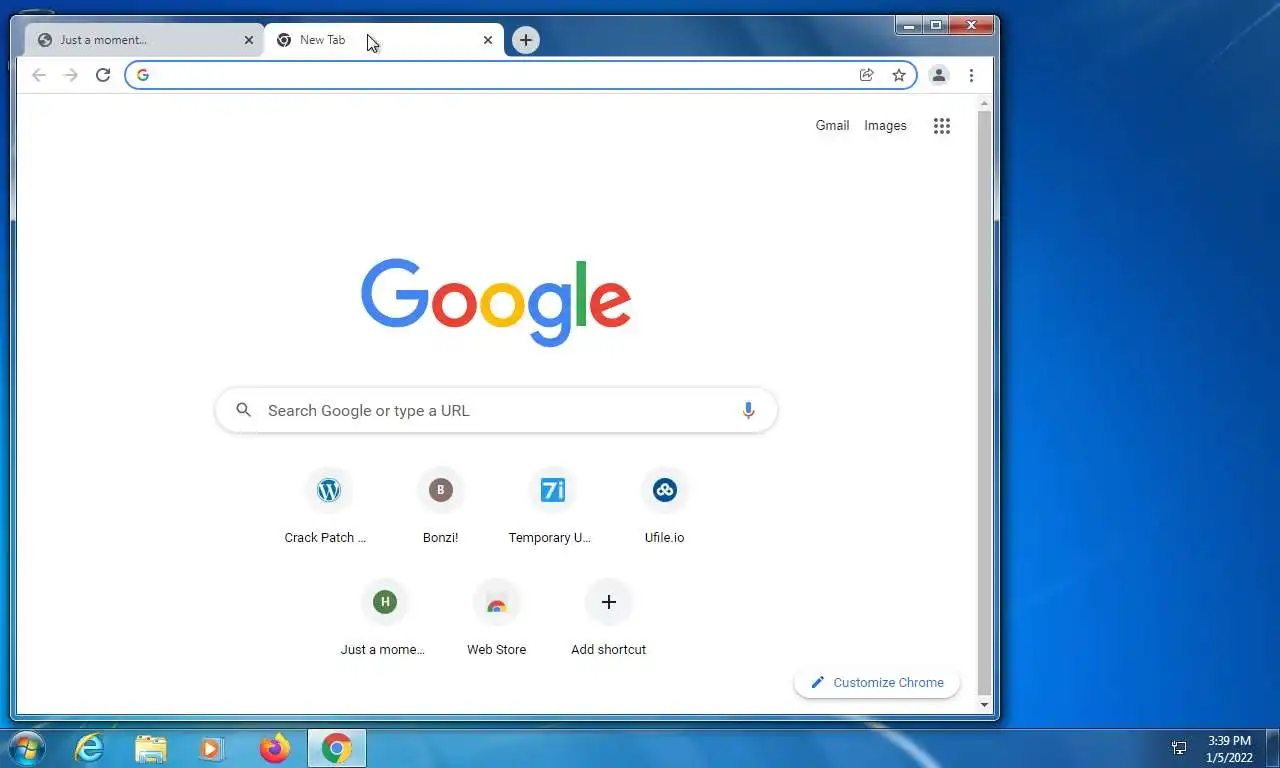
Task: Go back using the back arrow
Action: (39, 75)
